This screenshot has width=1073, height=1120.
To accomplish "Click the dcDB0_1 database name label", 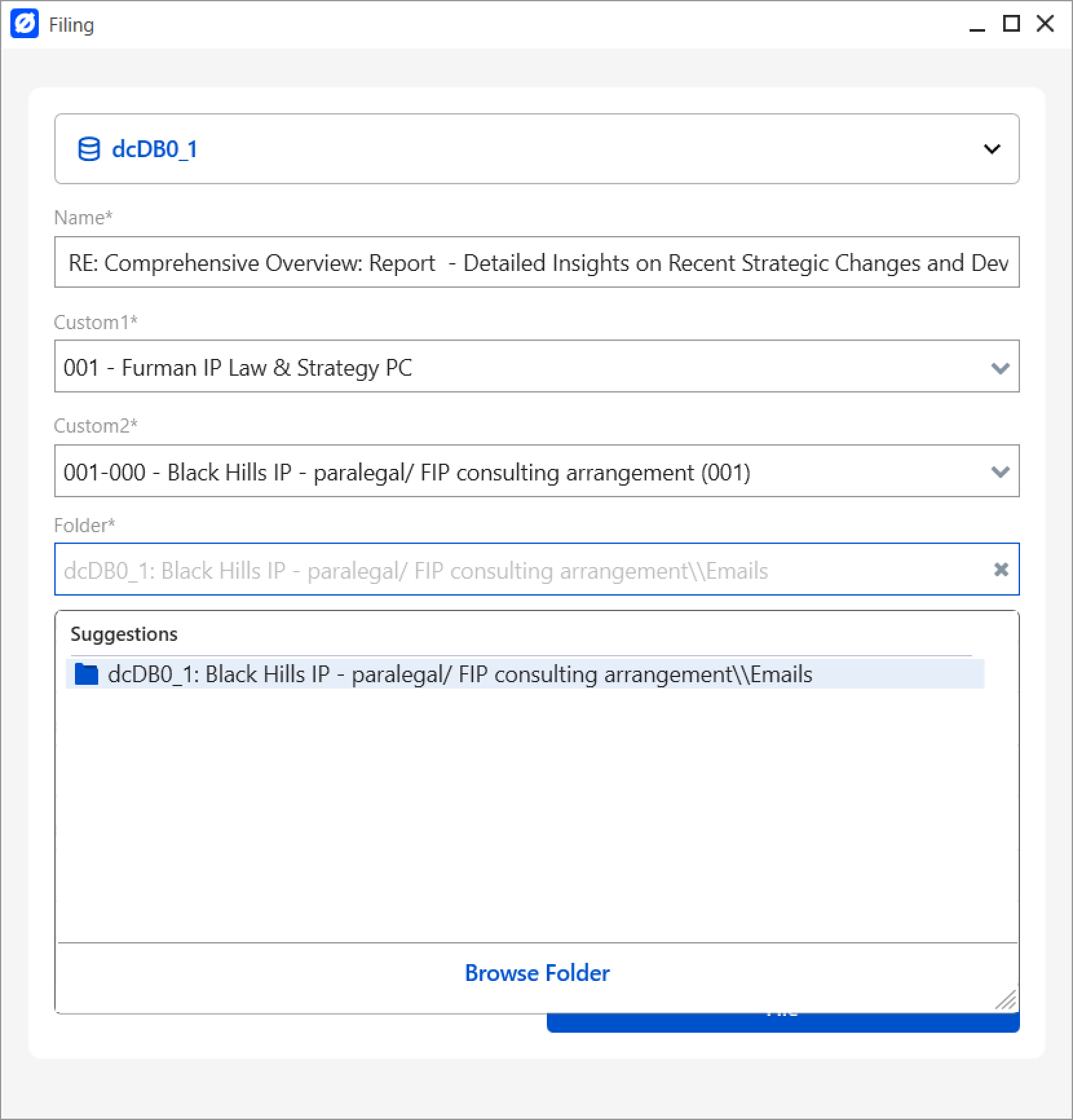I will coord(155,149).
